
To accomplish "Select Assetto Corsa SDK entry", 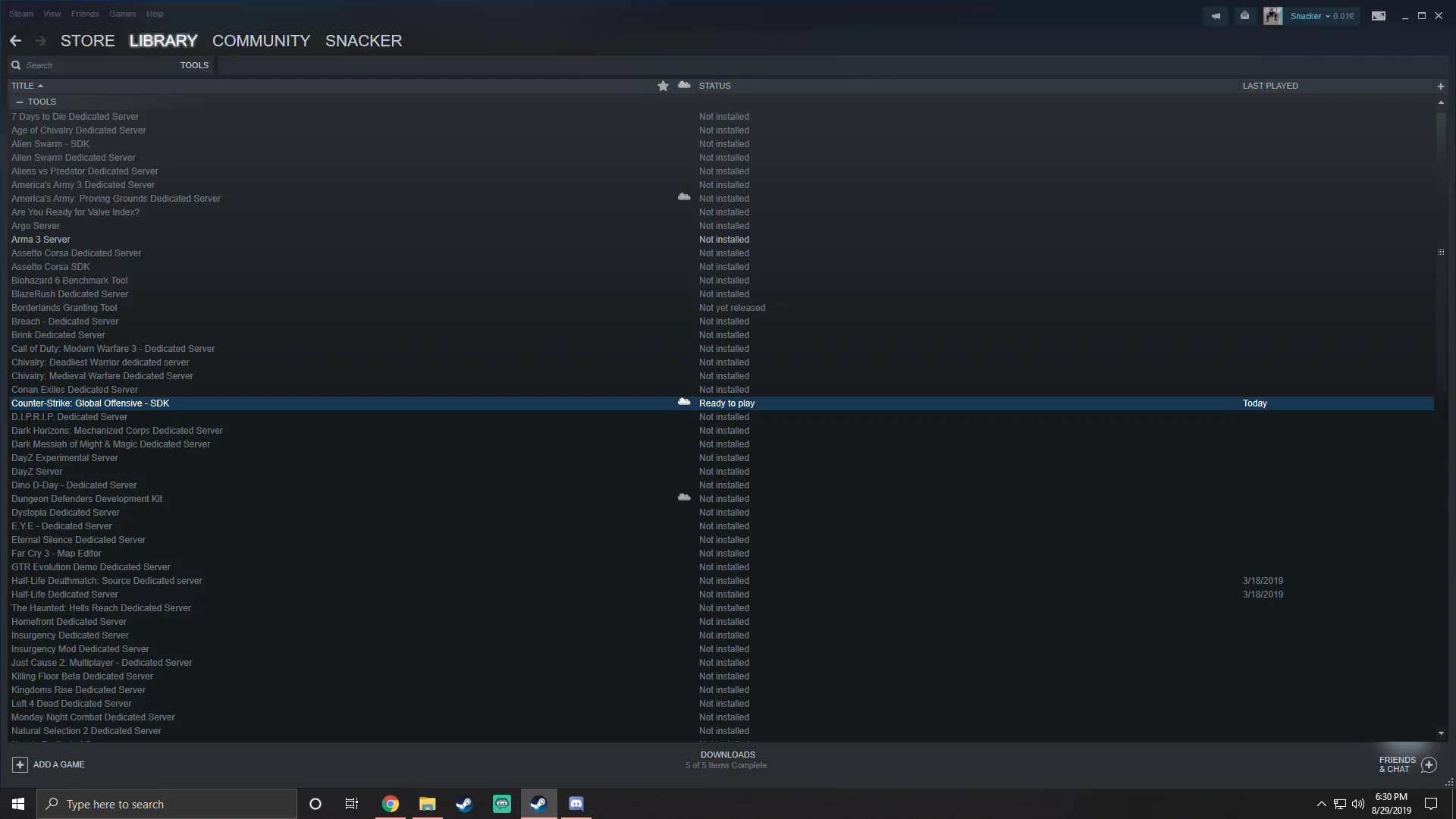I will coord(51,267).
